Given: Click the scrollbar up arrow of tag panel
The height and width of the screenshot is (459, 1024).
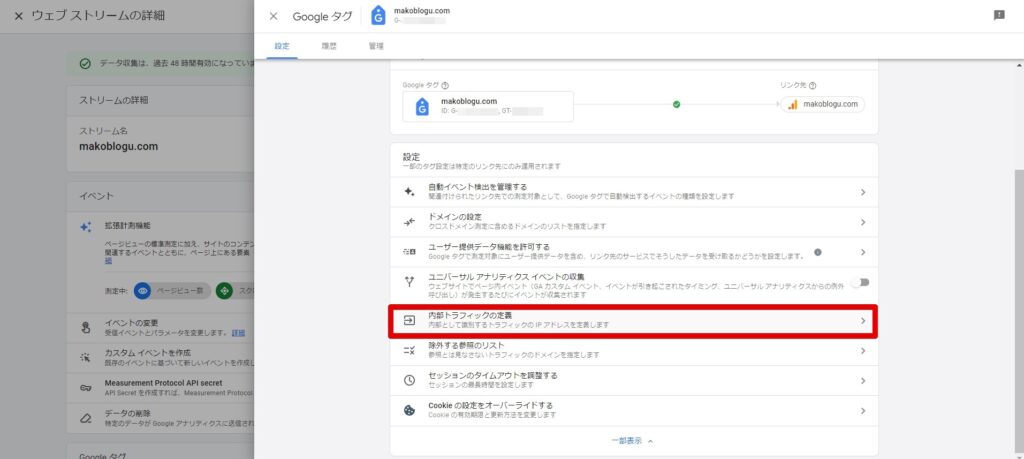Looking at the screenshot, I should (1019, 66).
